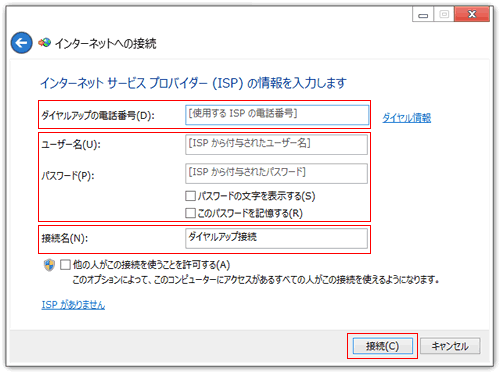
Task: Follow the ISP がありません link
Action: 73,304
